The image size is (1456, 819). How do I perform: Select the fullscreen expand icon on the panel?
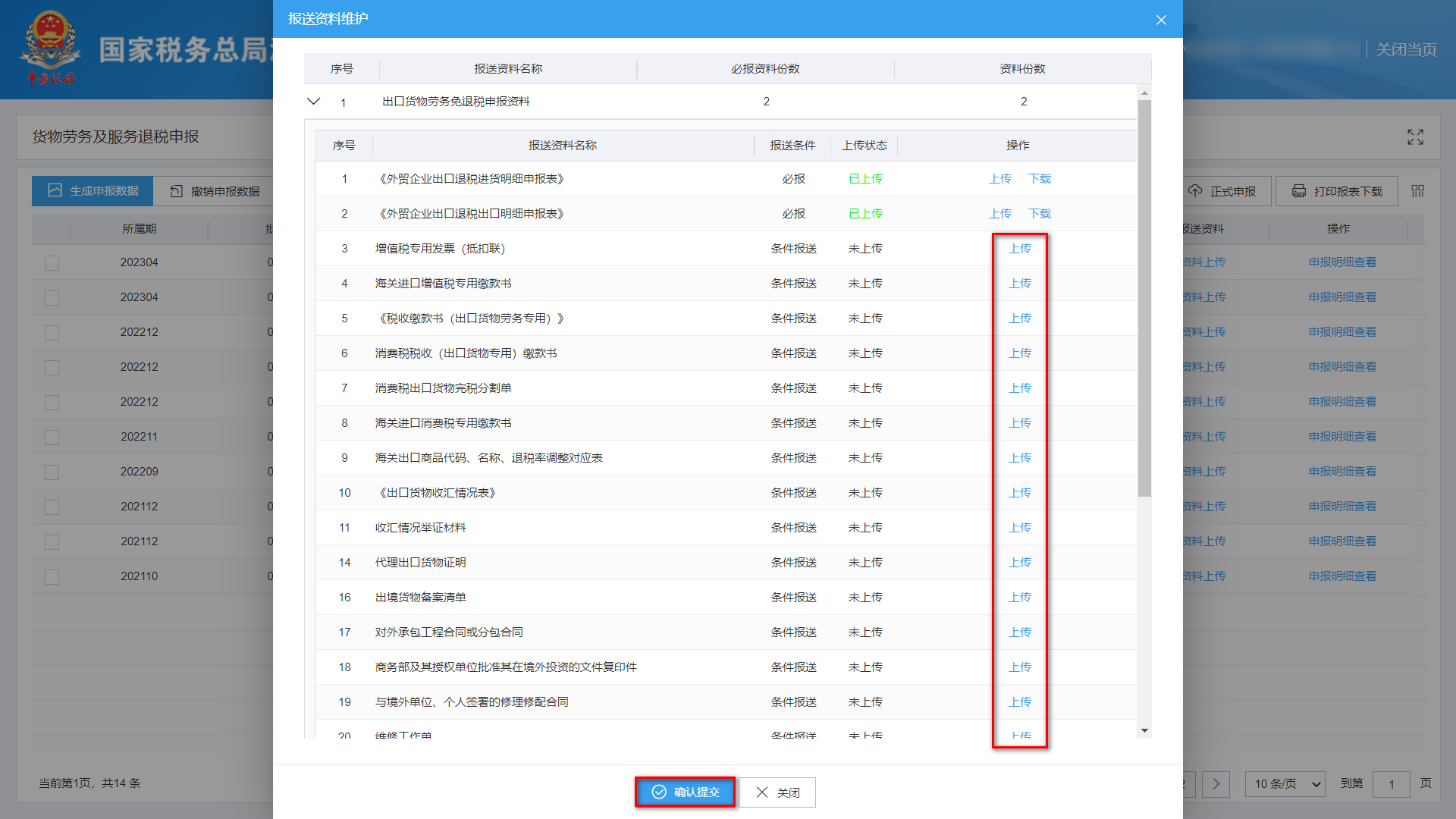(1415, 137)
